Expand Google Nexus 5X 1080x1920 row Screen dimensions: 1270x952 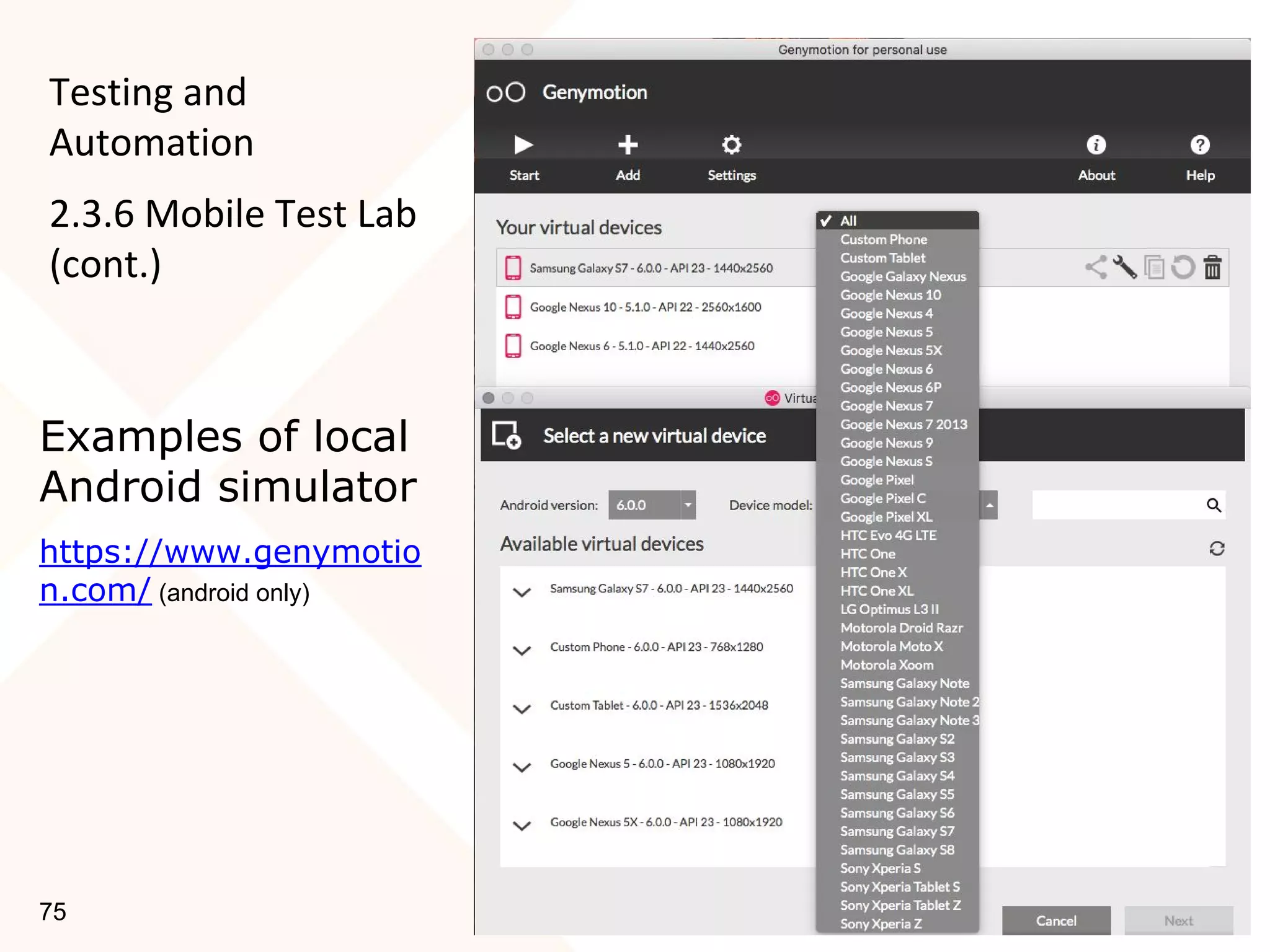coord(522,825)
